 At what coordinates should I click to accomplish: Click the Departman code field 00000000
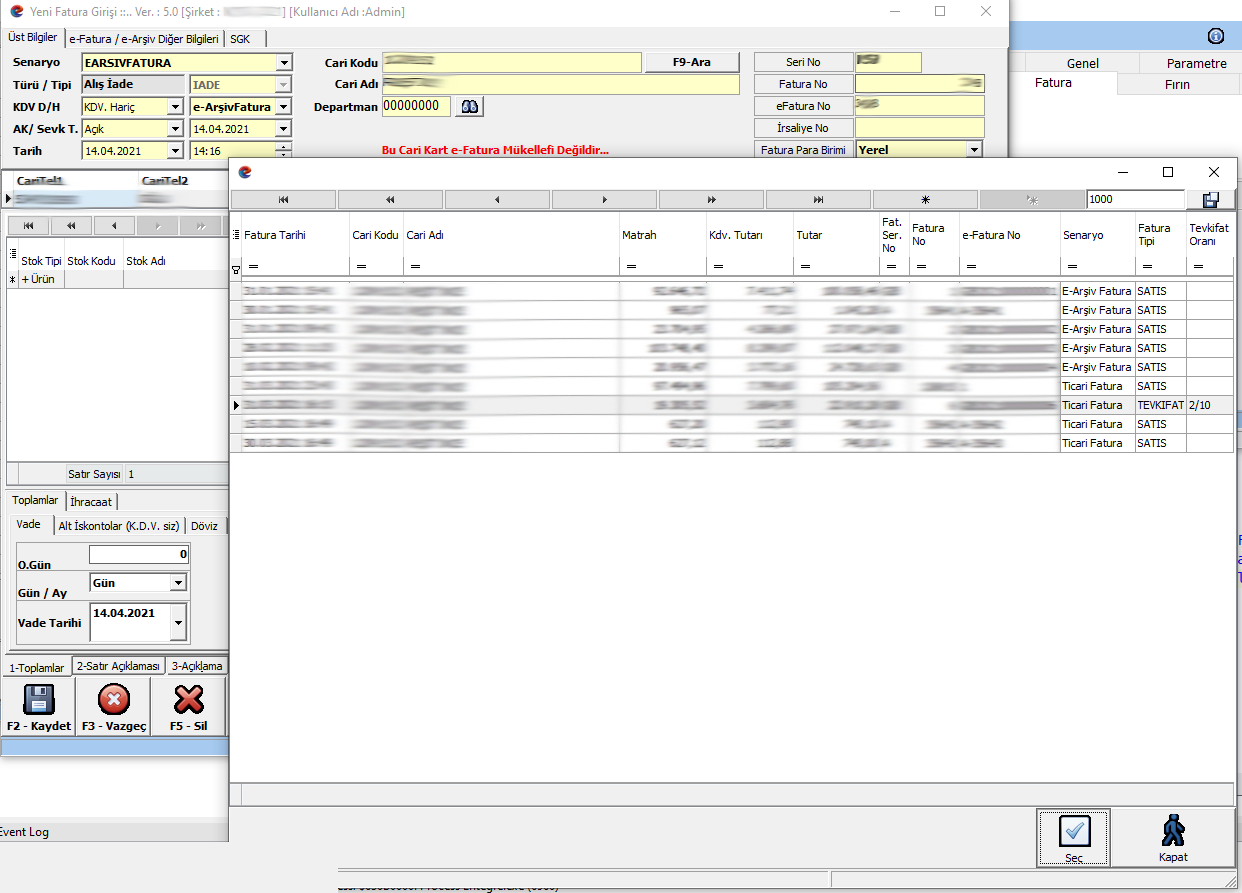(417, 106)
